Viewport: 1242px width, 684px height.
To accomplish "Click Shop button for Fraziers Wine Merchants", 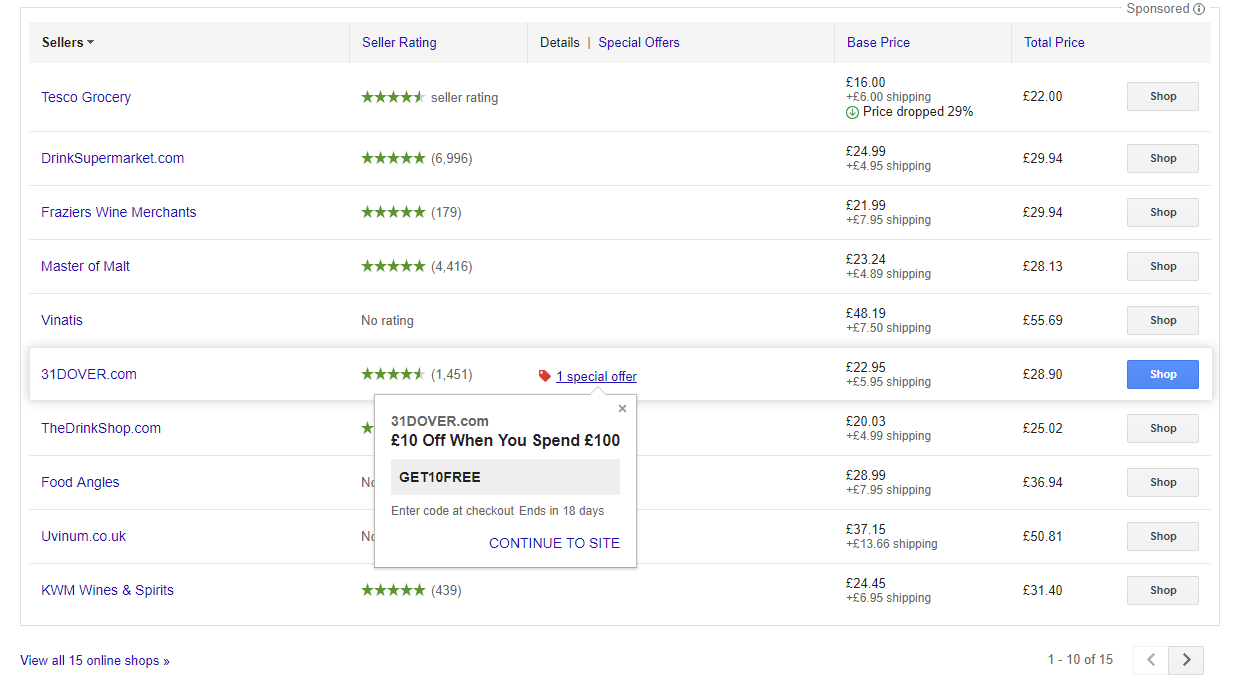I will 1163,212.
